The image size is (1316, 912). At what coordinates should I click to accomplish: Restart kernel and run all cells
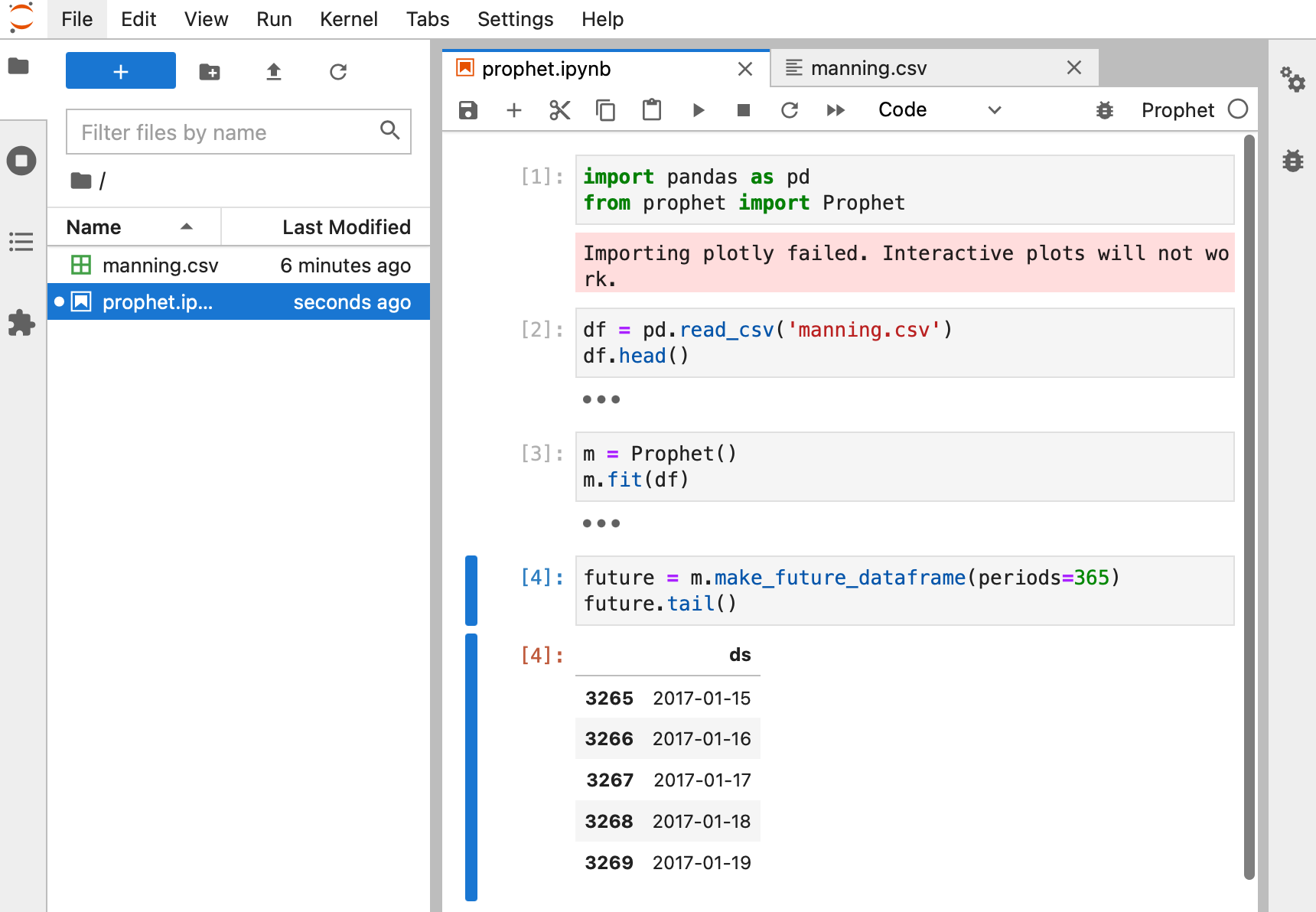click(x=836, y=110)
